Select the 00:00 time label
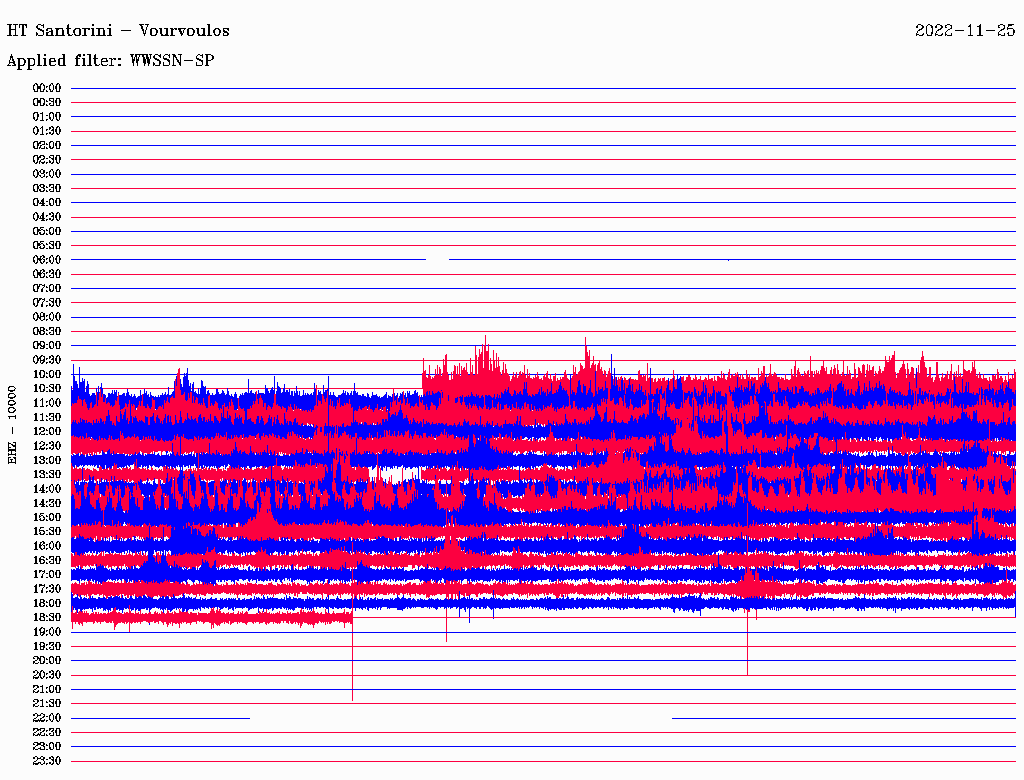The width and height of the screenshot is (1024, 780). tap(47, 88)
